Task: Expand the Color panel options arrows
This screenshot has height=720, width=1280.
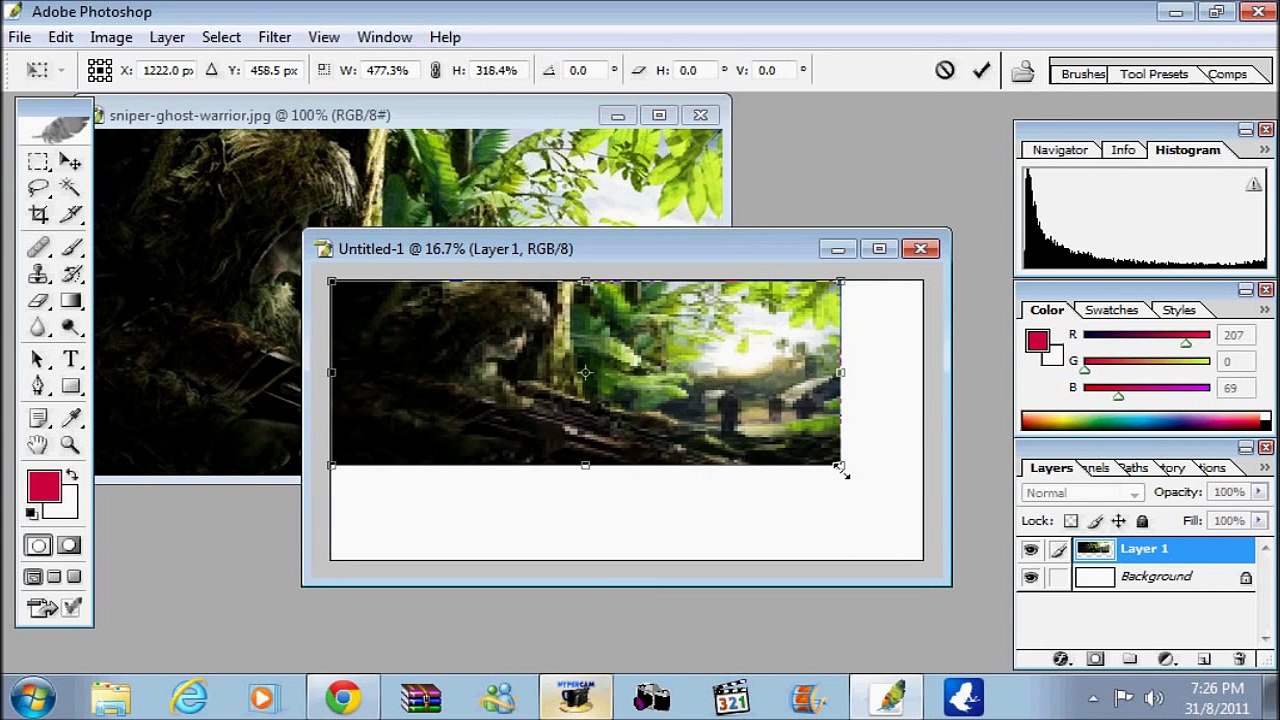Action: 1265,310
